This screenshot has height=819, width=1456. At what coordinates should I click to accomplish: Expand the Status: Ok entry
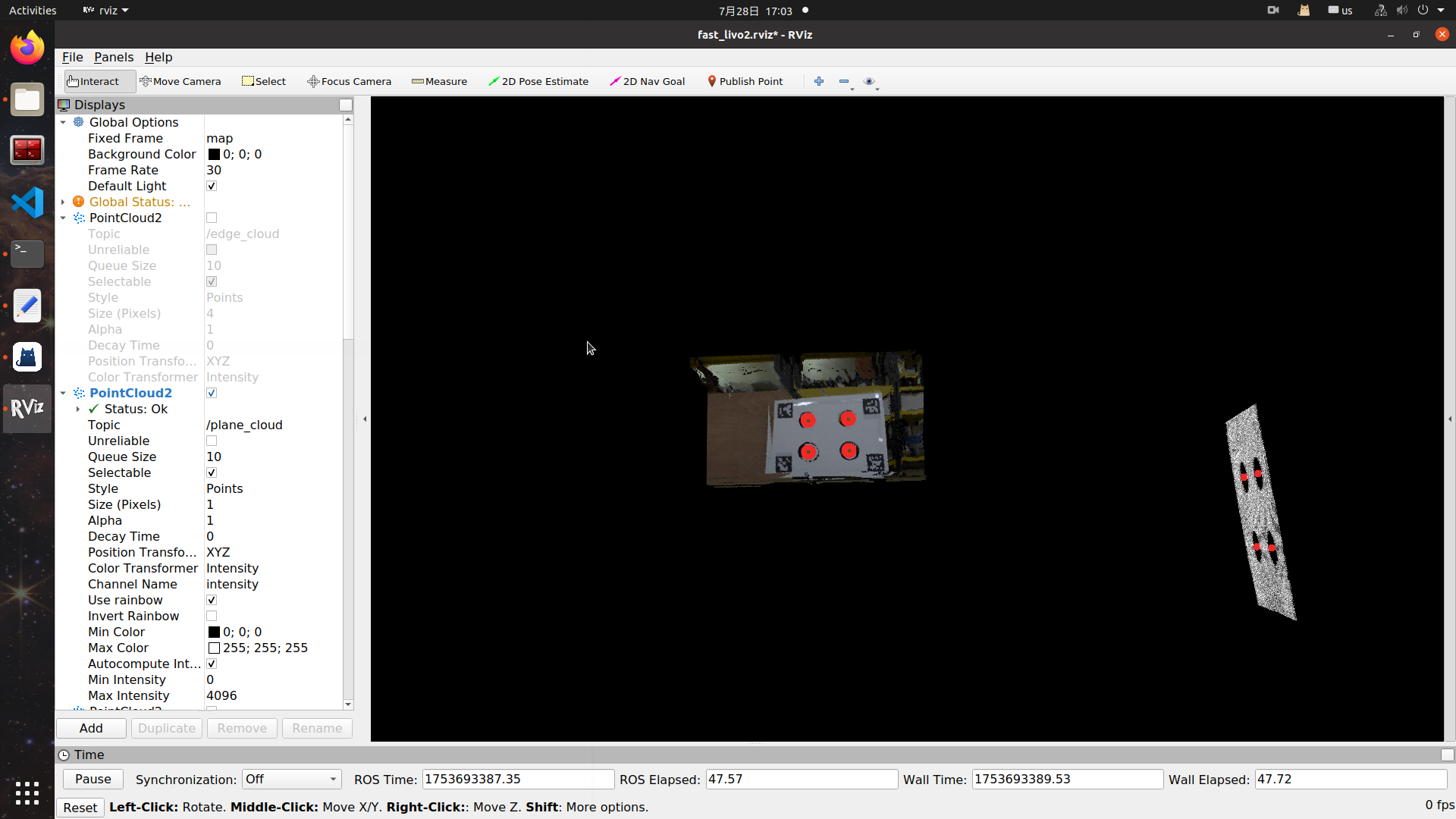pos(78,409)
